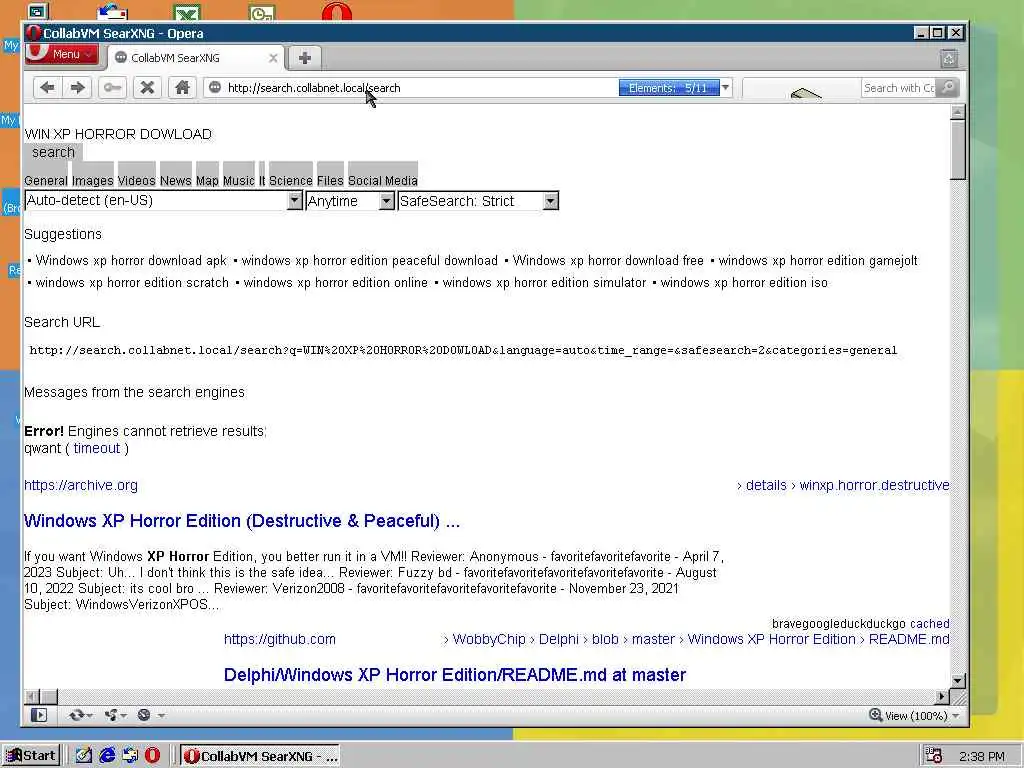Screen dimensions: 1024x768
Task: Go back with the Back arrow button
Action: [x=47, y=88]
